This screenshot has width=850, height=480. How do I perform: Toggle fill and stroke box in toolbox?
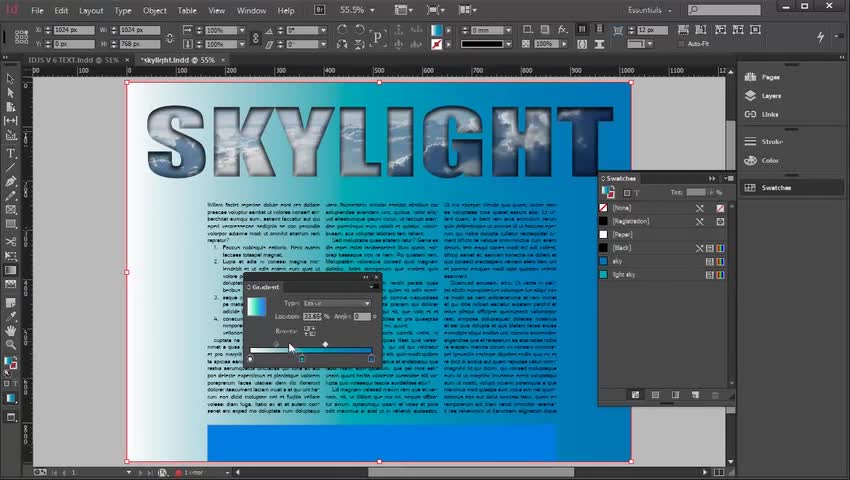click(10, 363)
